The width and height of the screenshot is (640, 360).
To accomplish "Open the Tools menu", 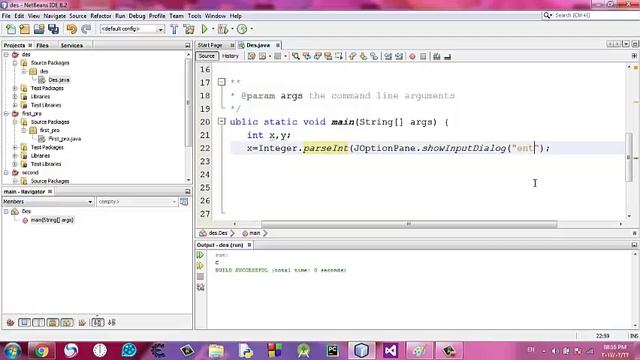I will pyautogui.click(x=194, y=16).
